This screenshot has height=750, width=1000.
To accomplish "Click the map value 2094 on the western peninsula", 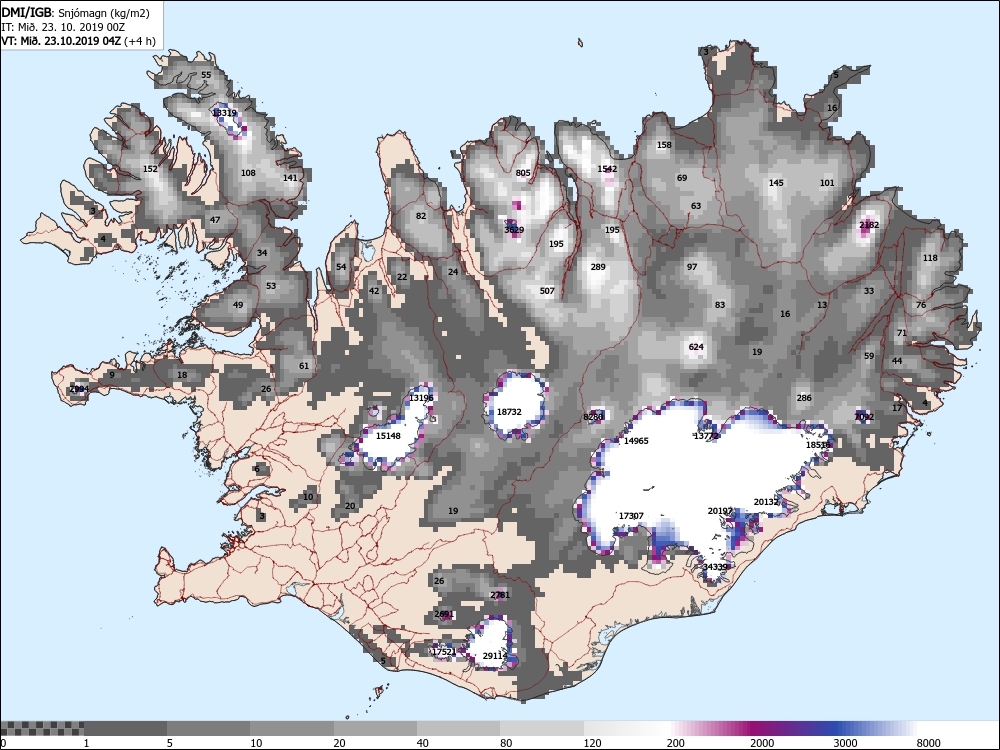I will pos(79,388).
